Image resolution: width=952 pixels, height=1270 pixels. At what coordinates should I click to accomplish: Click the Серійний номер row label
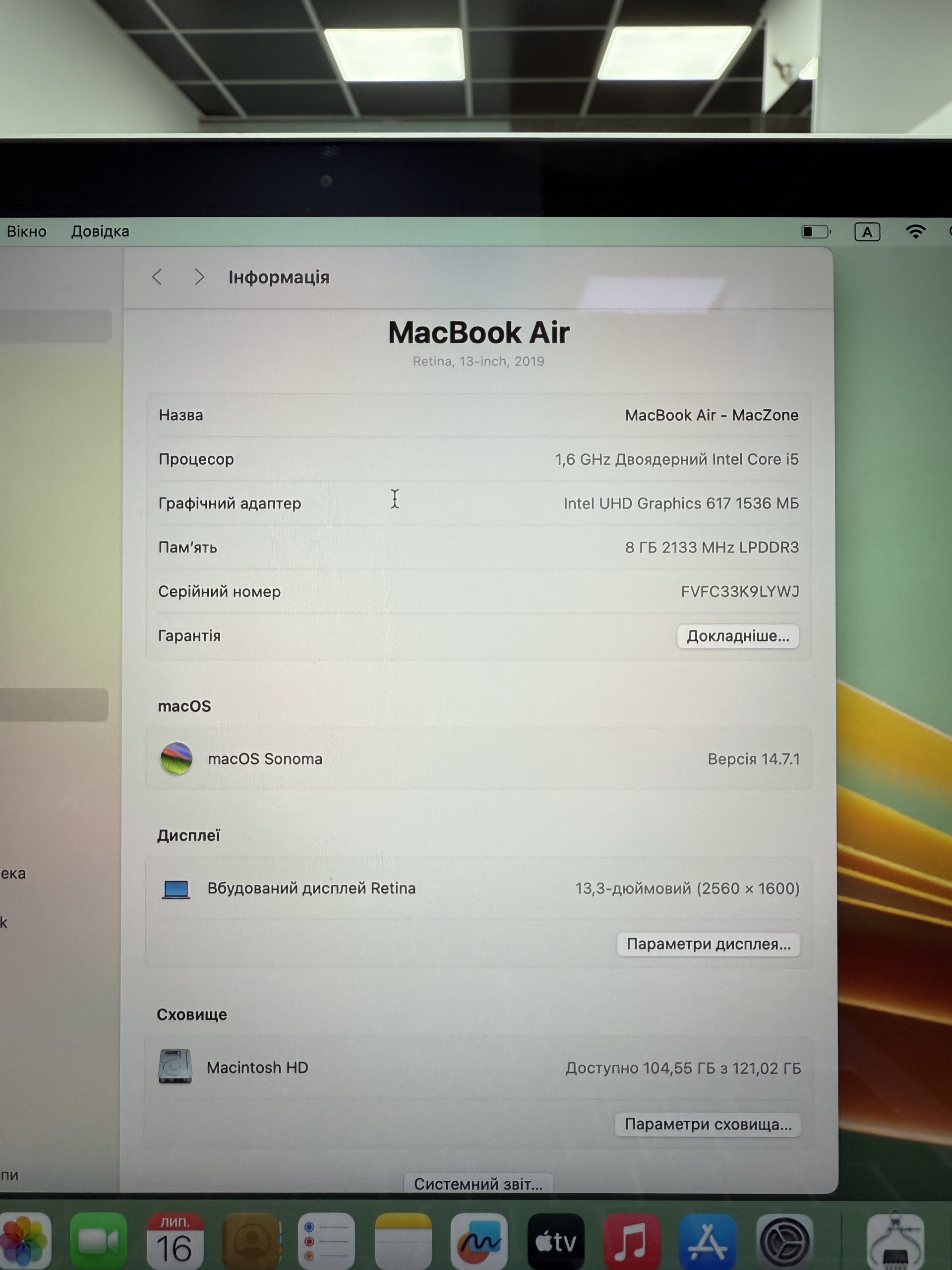click(219, 591)
